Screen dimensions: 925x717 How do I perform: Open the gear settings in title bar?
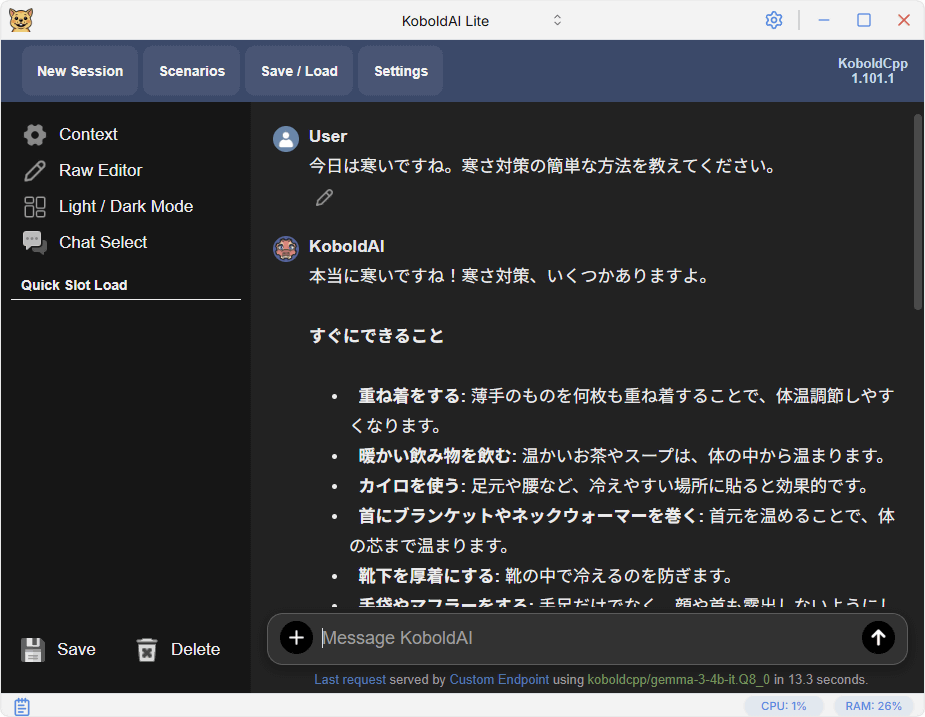coord(773,20)
